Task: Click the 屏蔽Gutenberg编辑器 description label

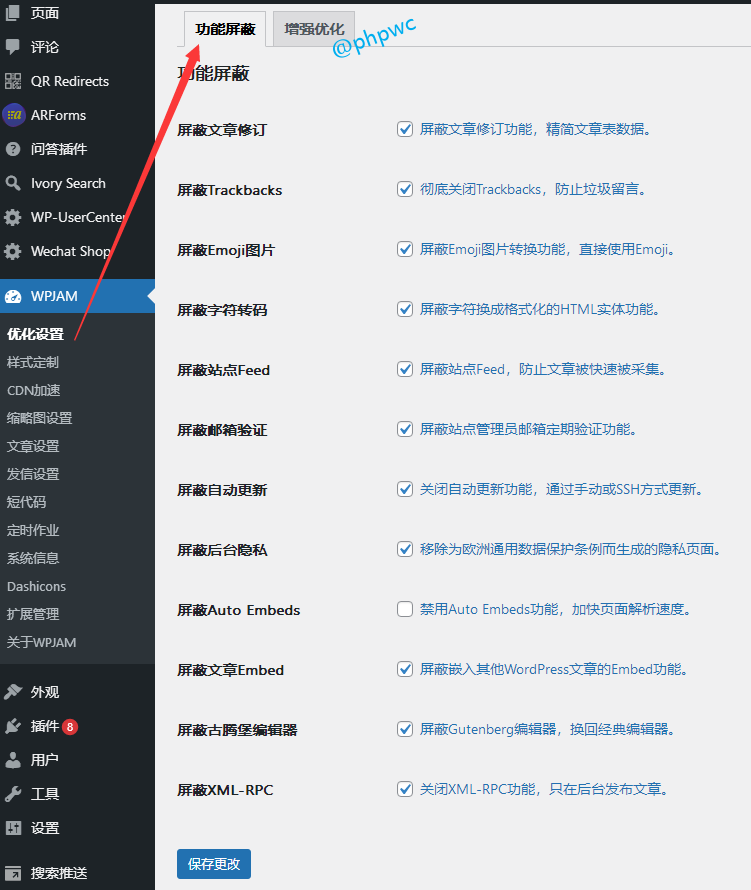Action: [x=548, y=729]
